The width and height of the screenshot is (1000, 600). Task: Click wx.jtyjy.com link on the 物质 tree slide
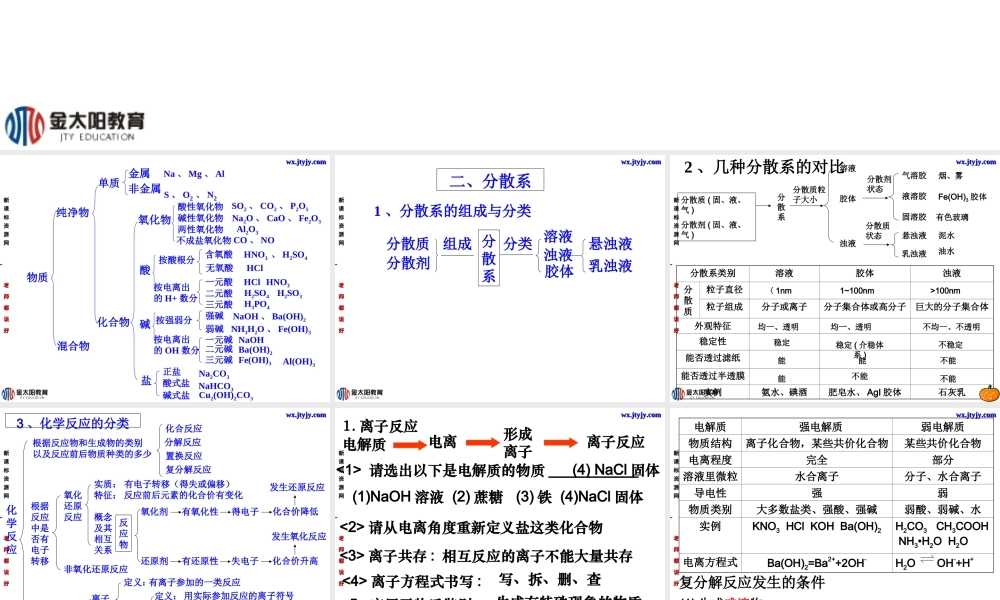pos(306,162)
